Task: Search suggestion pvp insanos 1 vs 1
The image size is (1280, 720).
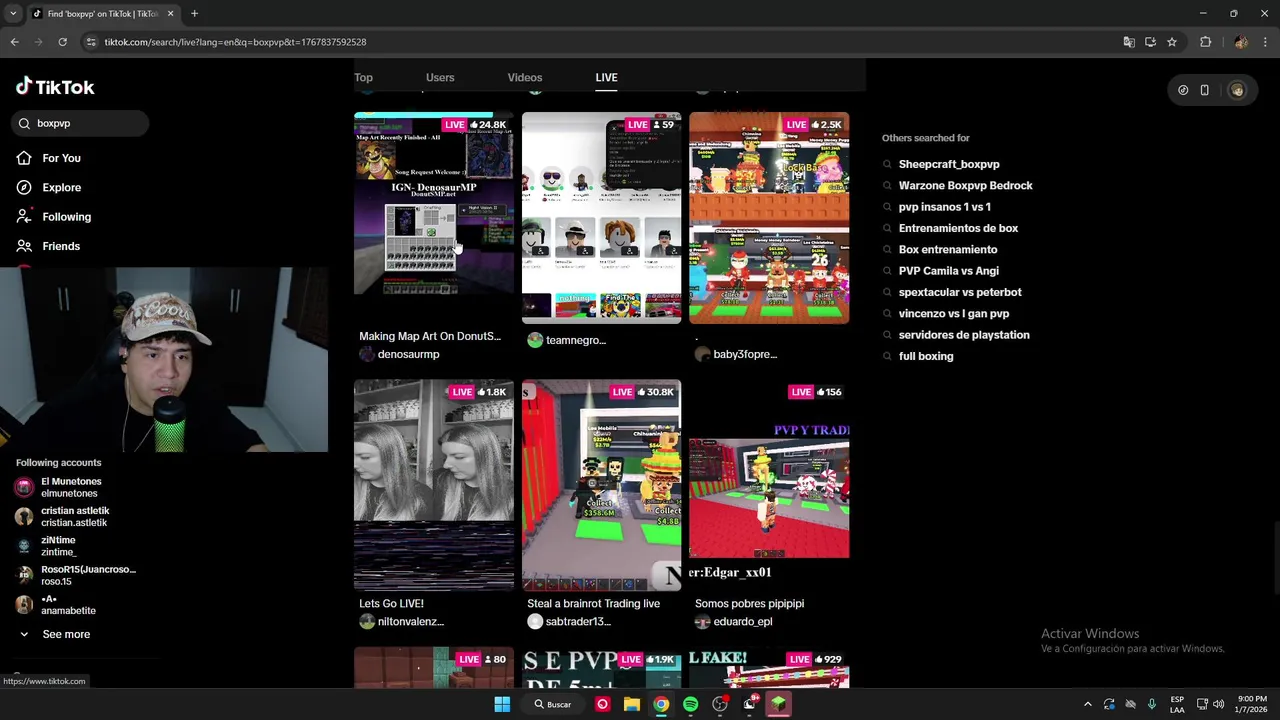Action: click(x=944, y=207)
